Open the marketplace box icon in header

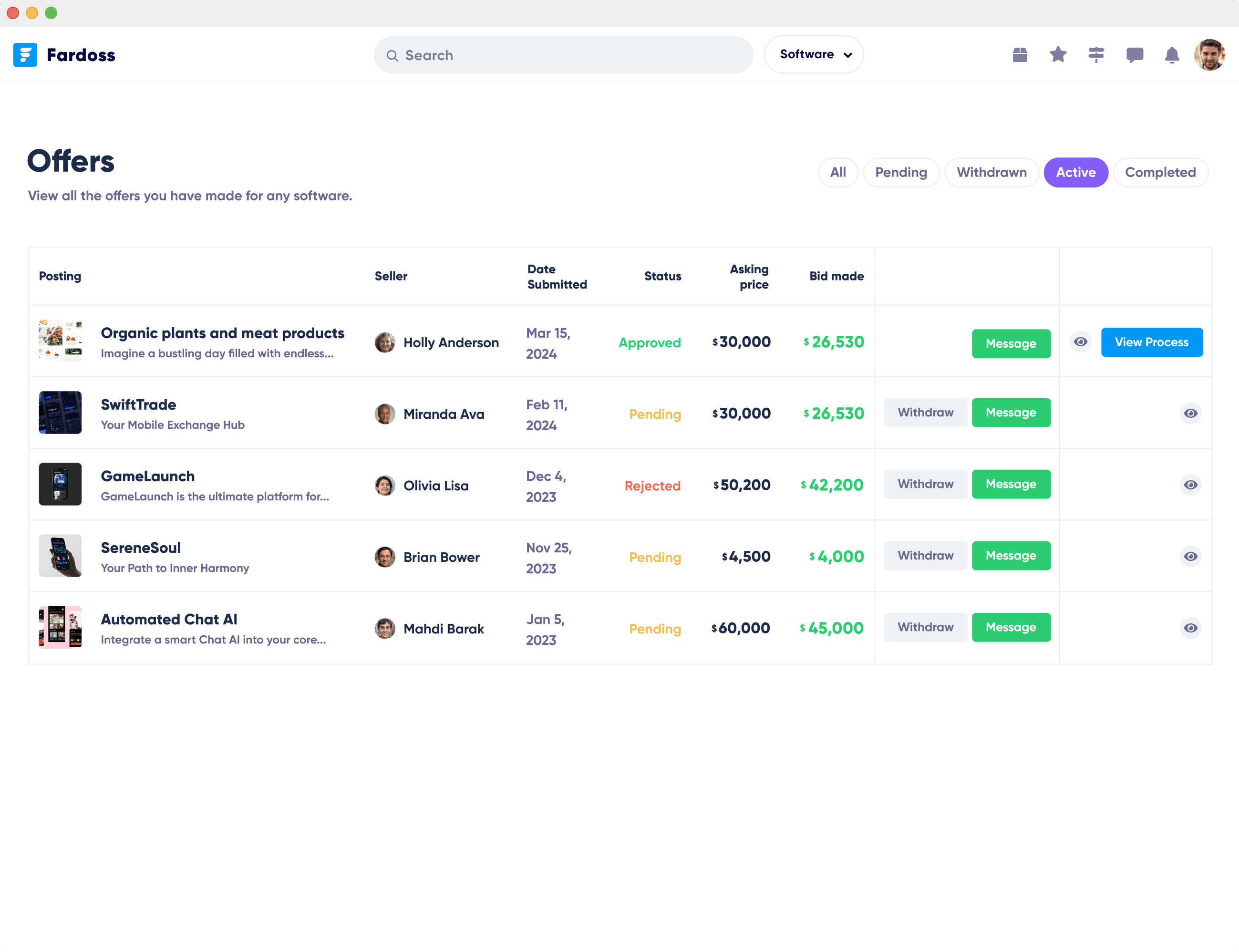tap(1020, 55)
